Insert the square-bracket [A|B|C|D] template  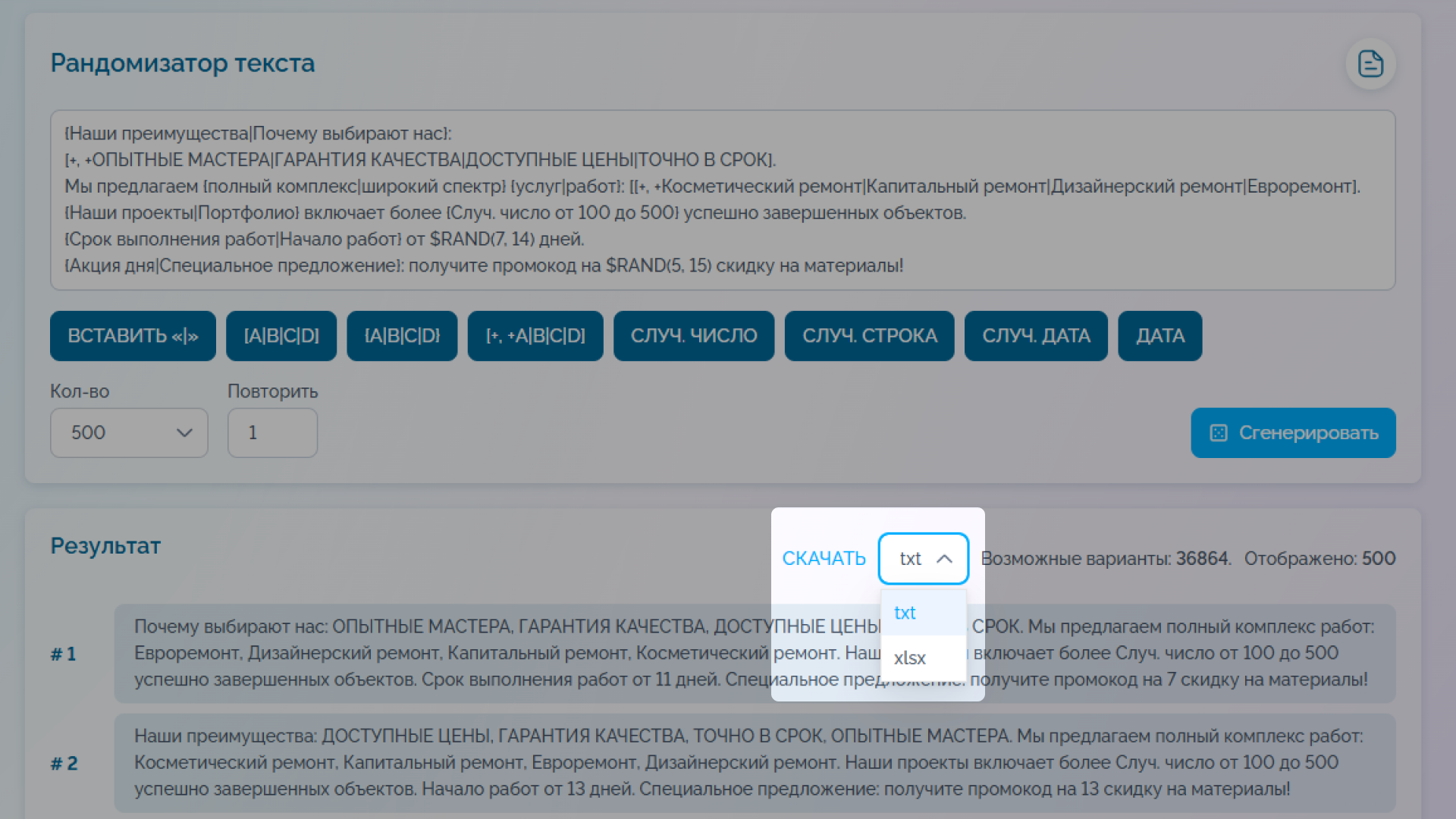[281, 336]
